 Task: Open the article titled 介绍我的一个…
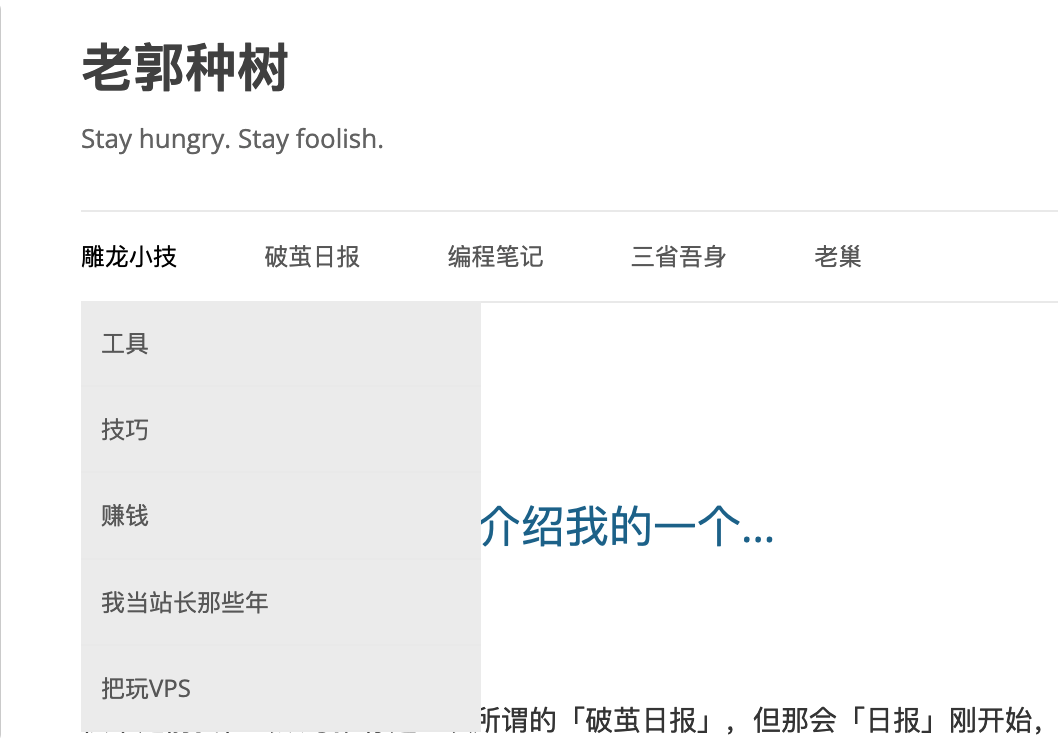(x=627, y=526)
